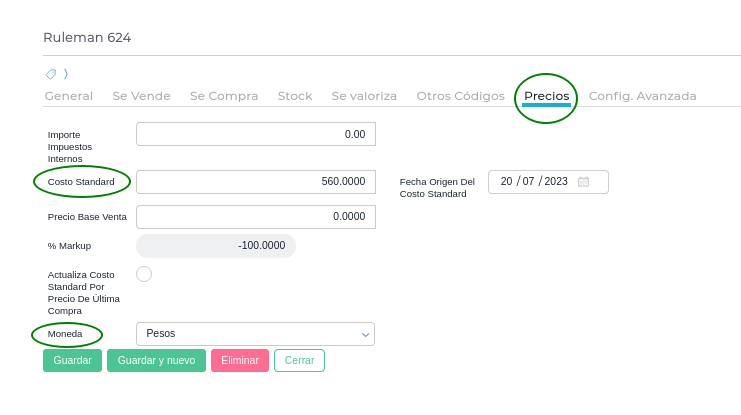Select the Stock tab

tap(295, 96)
